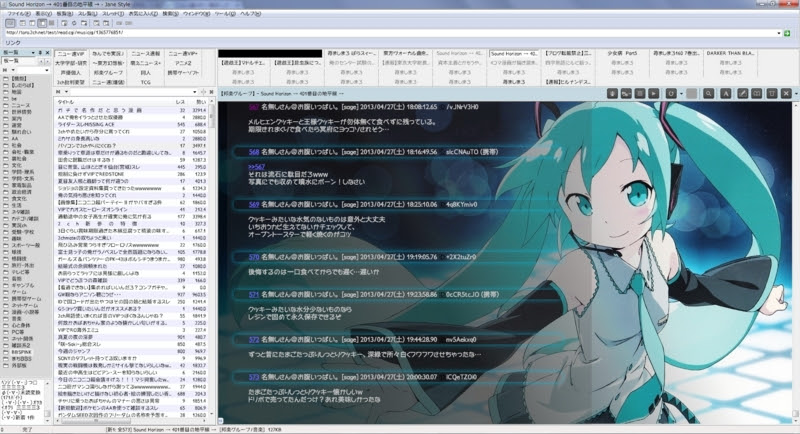
Task: Close the 板一覧 side panel
Action: pos(47,53)
